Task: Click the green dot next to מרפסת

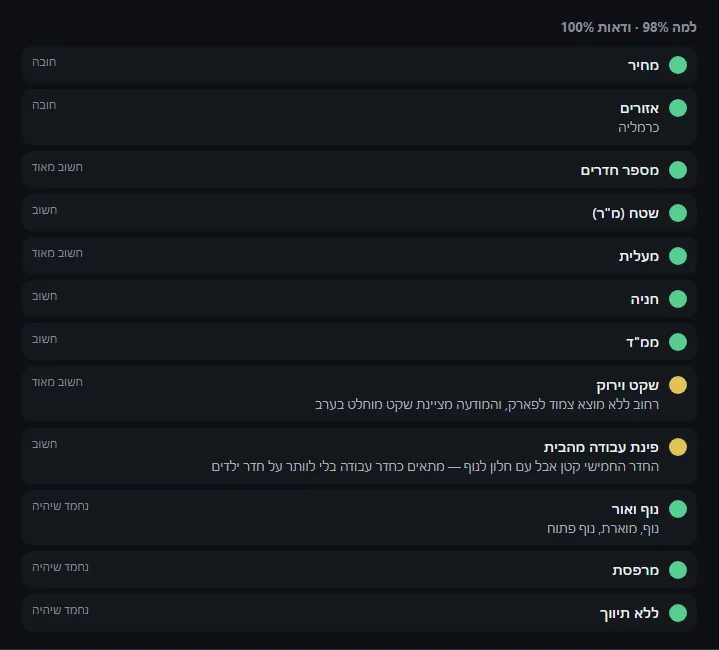Action: (678, 570)
